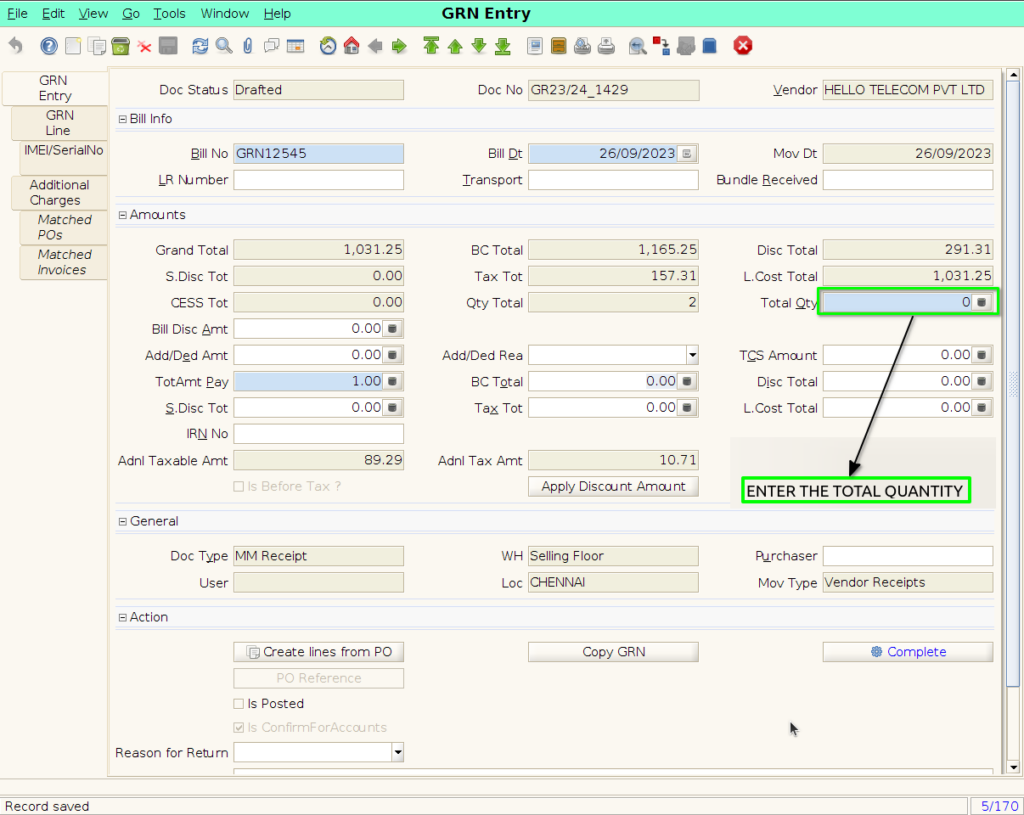Click the Help question mark toolbar icon
This screenshot has width=1024, height=815.
[49, 46]
